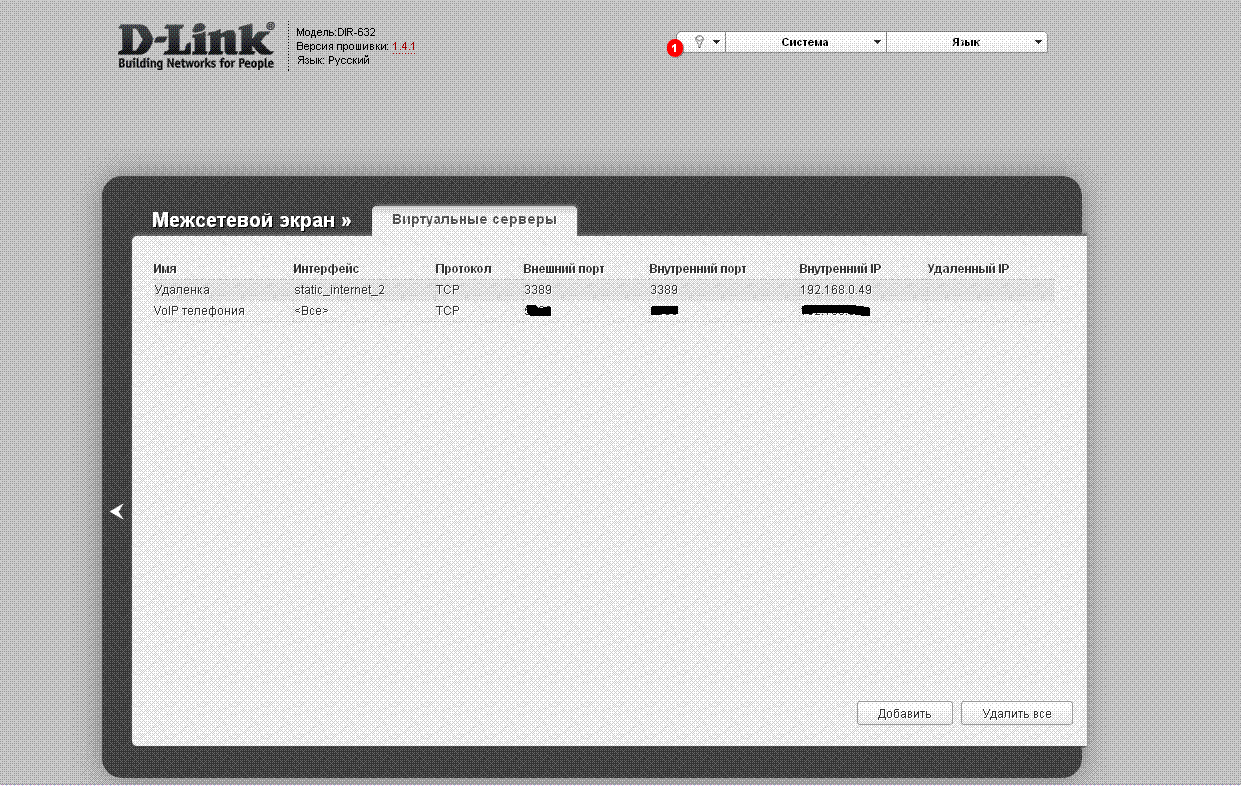Open the VoIP телефония rule row
This screenshot has height=786, width=1241.
(199, 311)
